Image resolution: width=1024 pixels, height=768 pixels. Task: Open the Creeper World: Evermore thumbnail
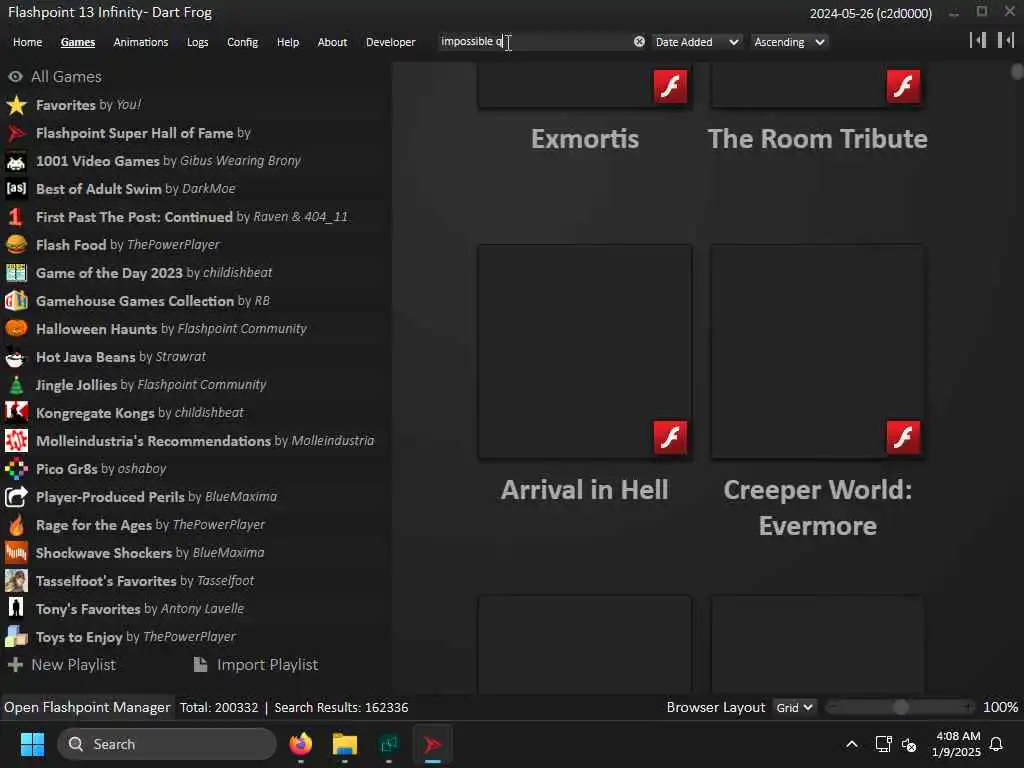pyautogui.click(x=817, y=351)
